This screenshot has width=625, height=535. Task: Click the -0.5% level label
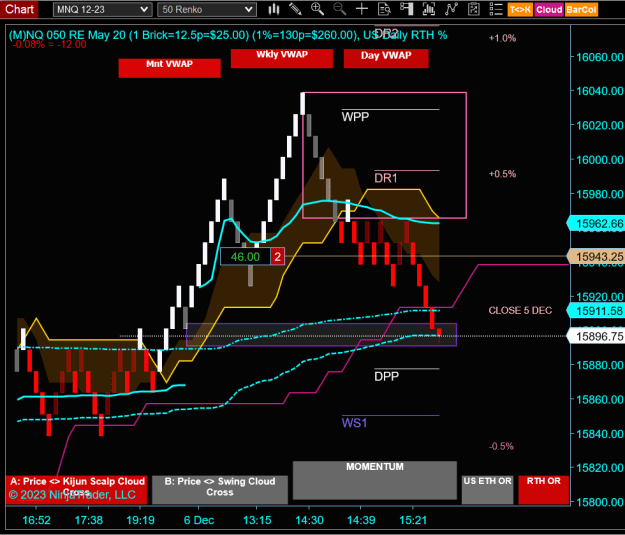(x=501, y=446)
